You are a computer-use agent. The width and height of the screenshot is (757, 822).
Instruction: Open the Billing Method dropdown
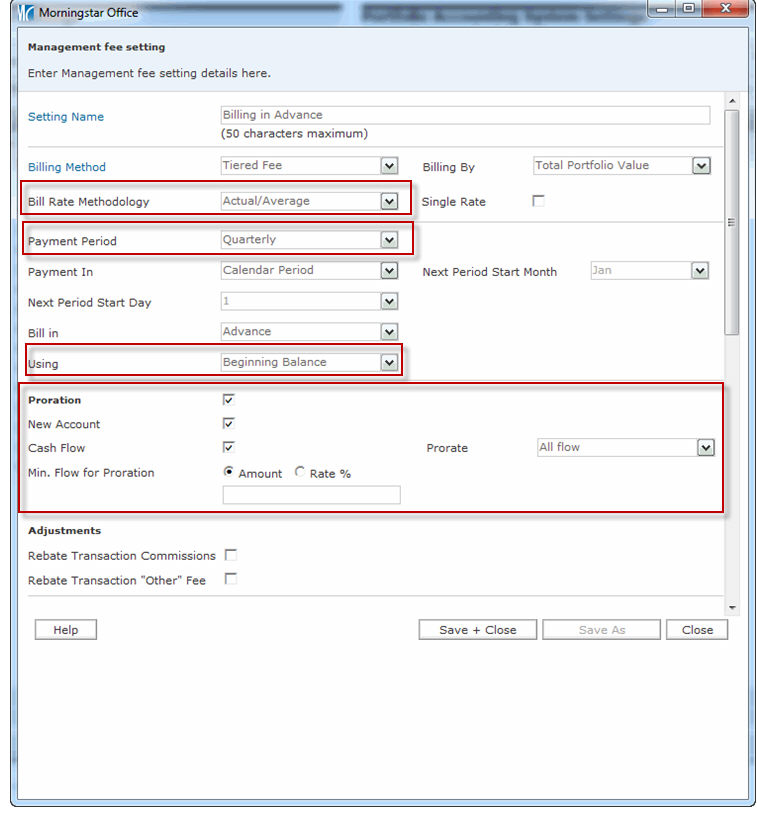(x=389, y=166)
